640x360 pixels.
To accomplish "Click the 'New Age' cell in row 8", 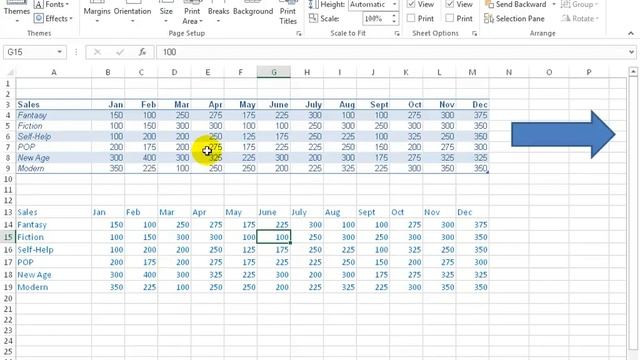I will point(53,158).
